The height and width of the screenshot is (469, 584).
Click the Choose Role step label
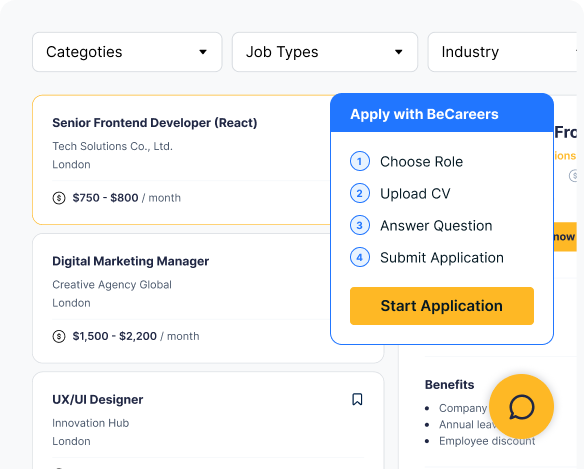(422, 162)
